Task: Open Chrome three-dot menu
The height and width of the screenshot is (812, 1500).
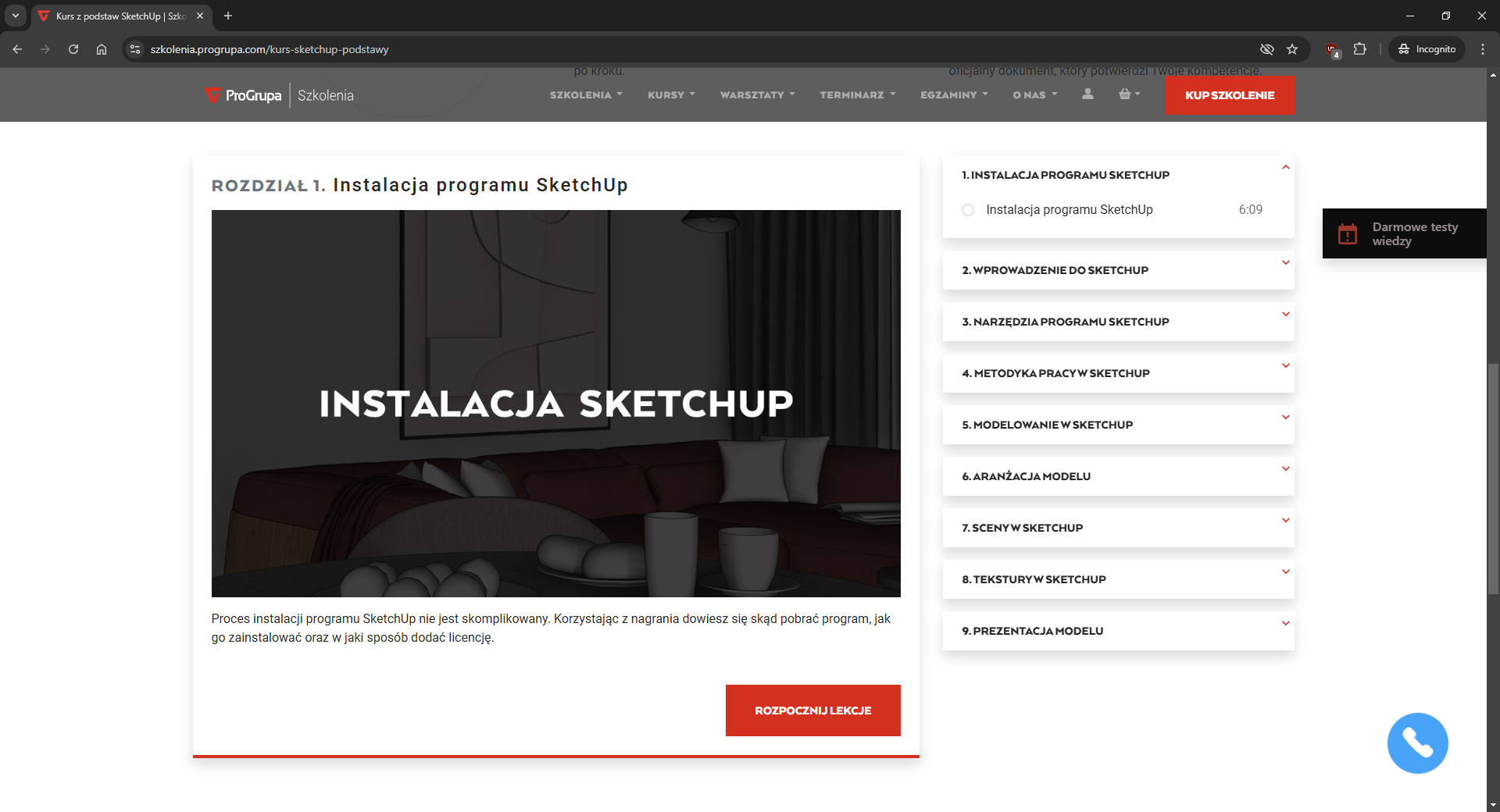Action: pos(1483,49)
